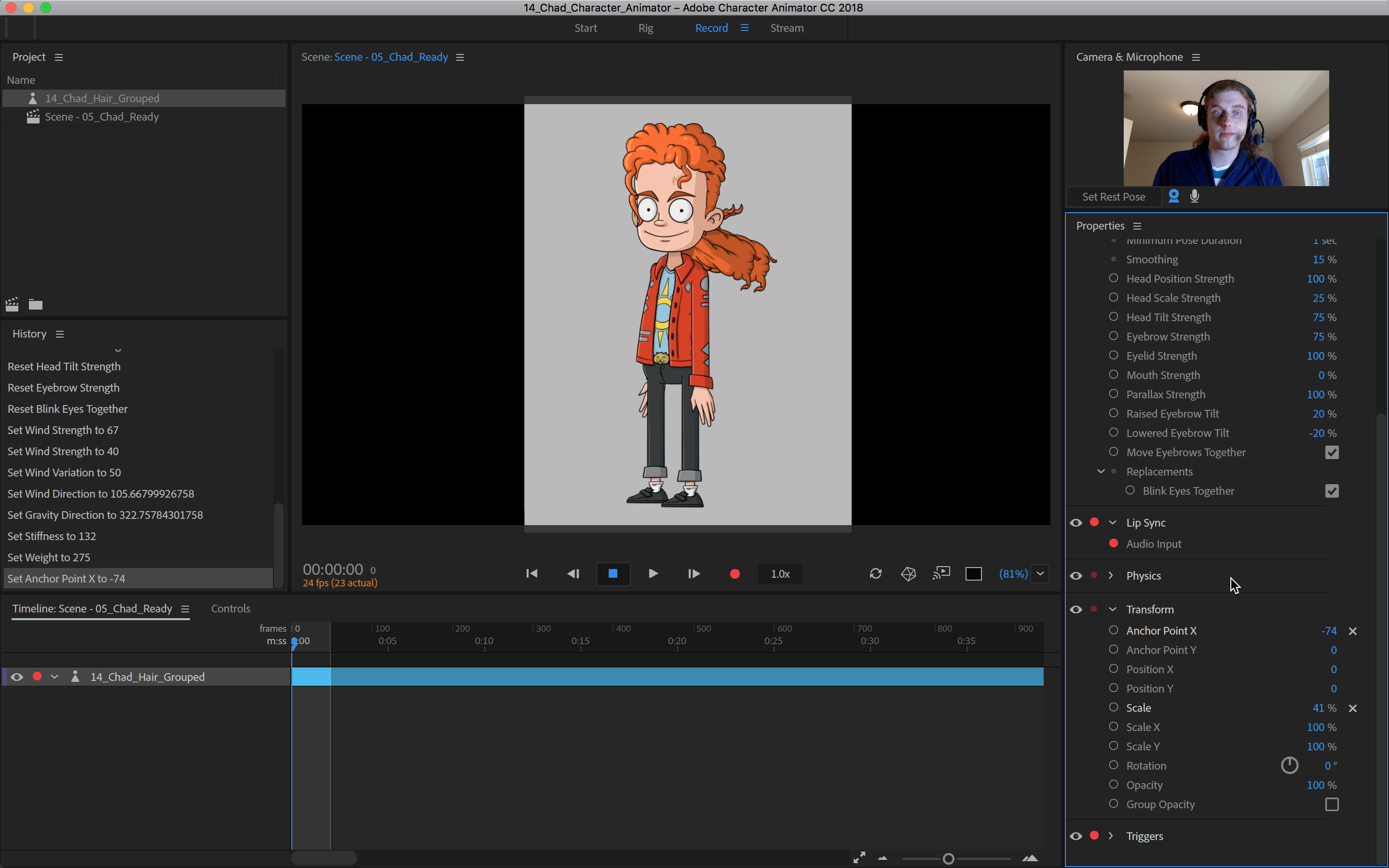This screenshot has height=868, width=1389.
Task: Switch to the Controls tab
Action: (230, 609)
